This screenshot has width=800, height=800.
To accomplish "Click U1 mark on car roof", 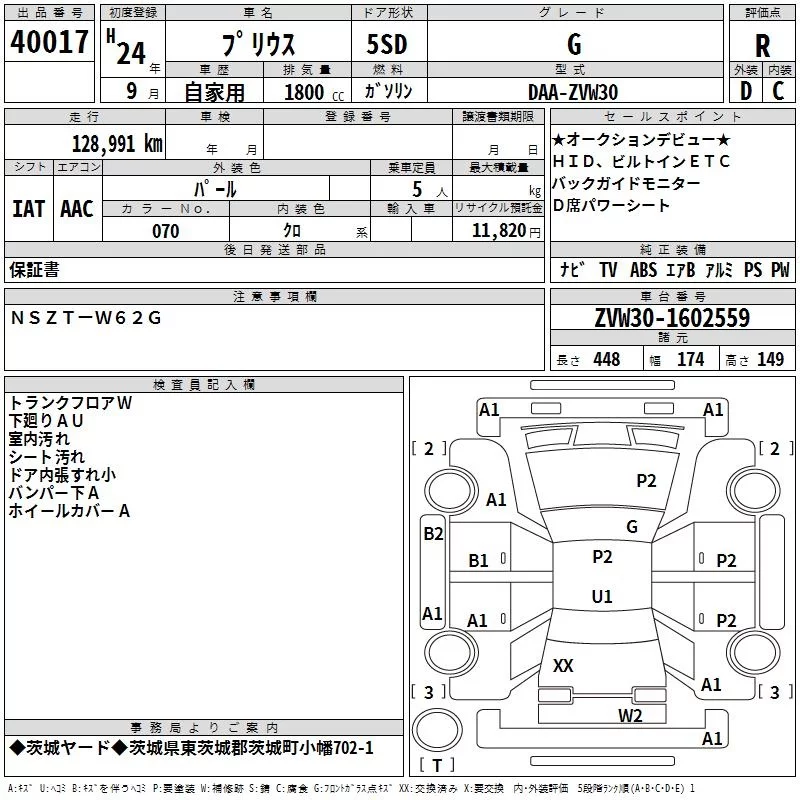I will pyautogui.click(x=602, y=596).
